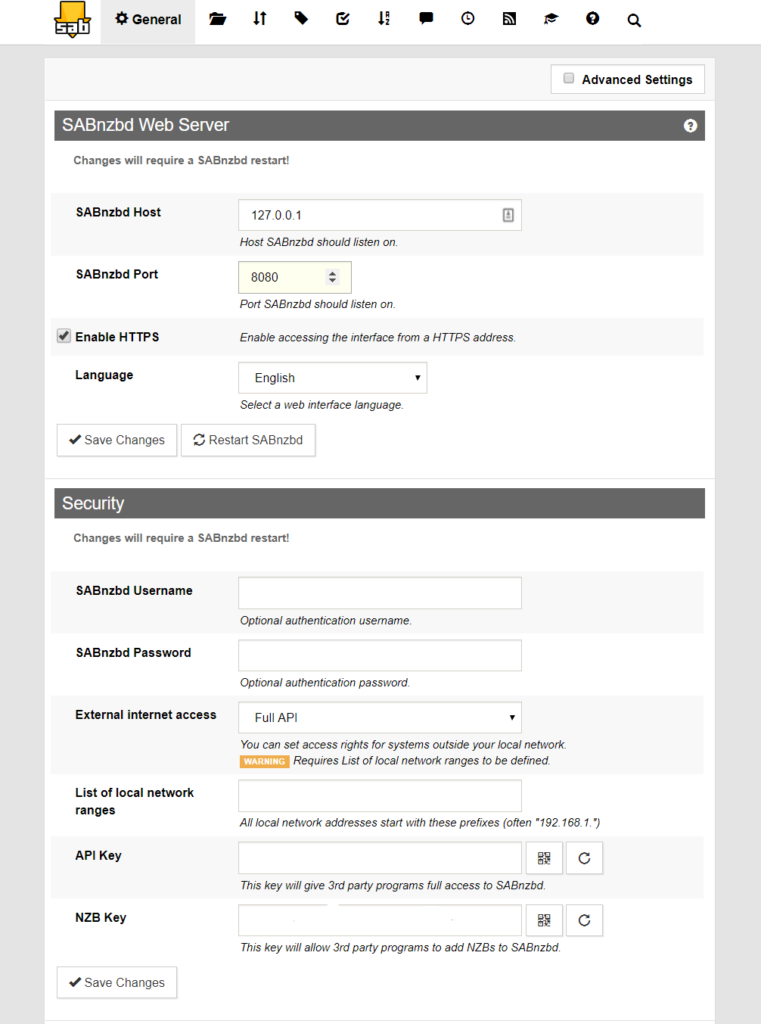The height and width of the screenshot is (1024, 761).
Task: Open the RSS settings (feed icon)
Action: point(509,19)
